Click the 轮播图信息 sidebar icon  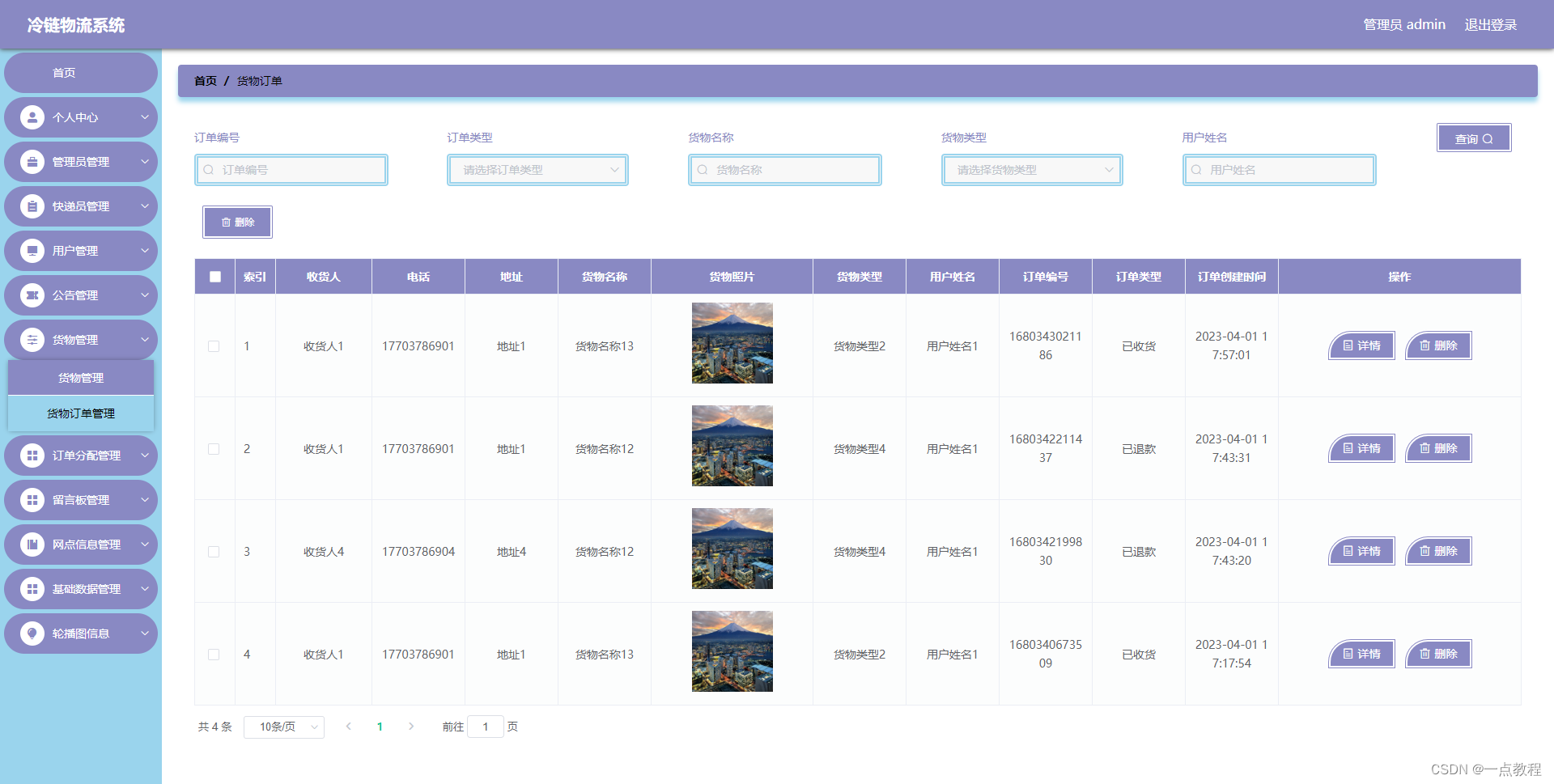32,634
